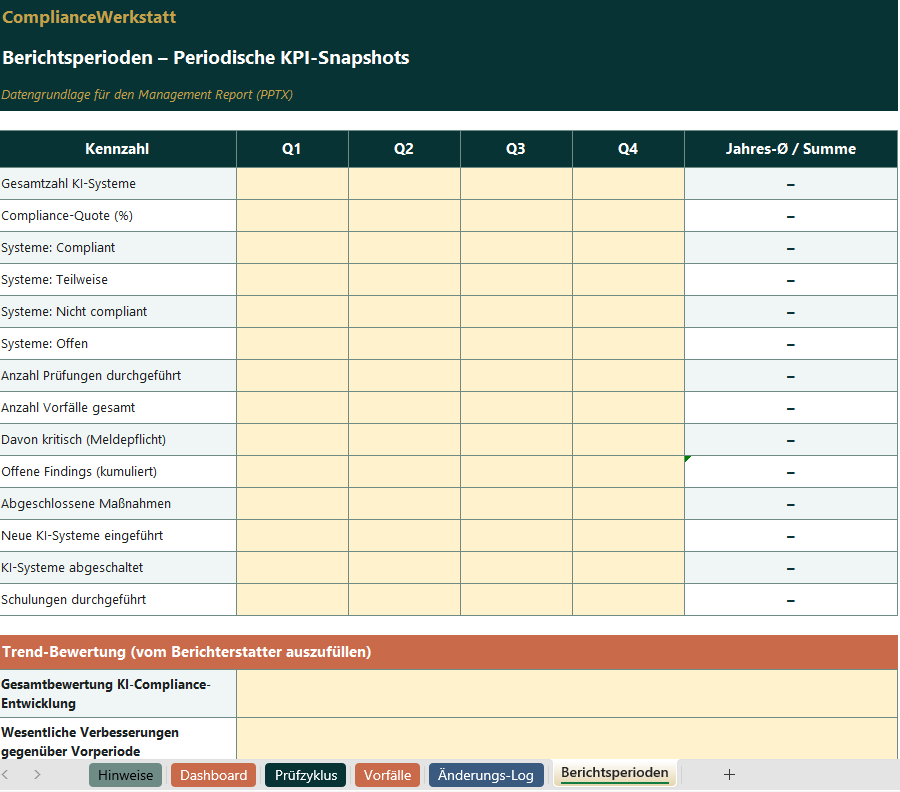The height and width of the screenshot is (792, 900).
Task: Open the Dashboard sheet tab
Action: click(213, 774)
